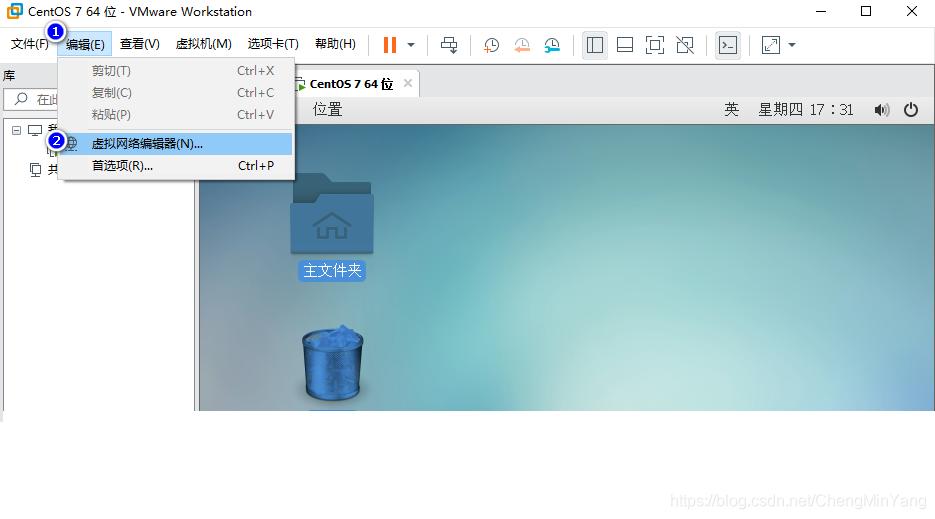935x519 pixels.
Task: Revert to previous snapshot icon
Action: click(x=522, y=45)
